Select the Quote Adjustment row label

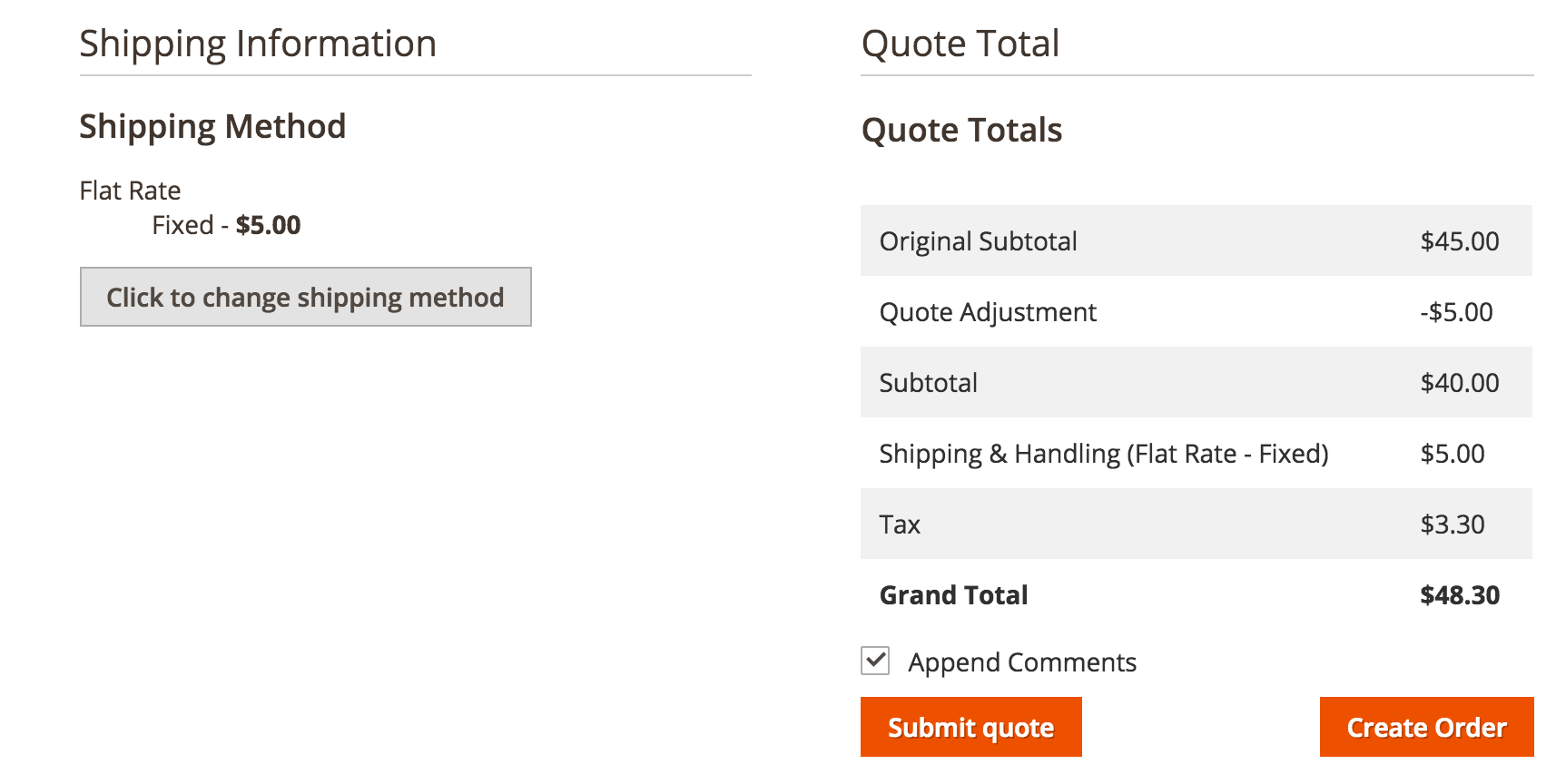(988, 312)
